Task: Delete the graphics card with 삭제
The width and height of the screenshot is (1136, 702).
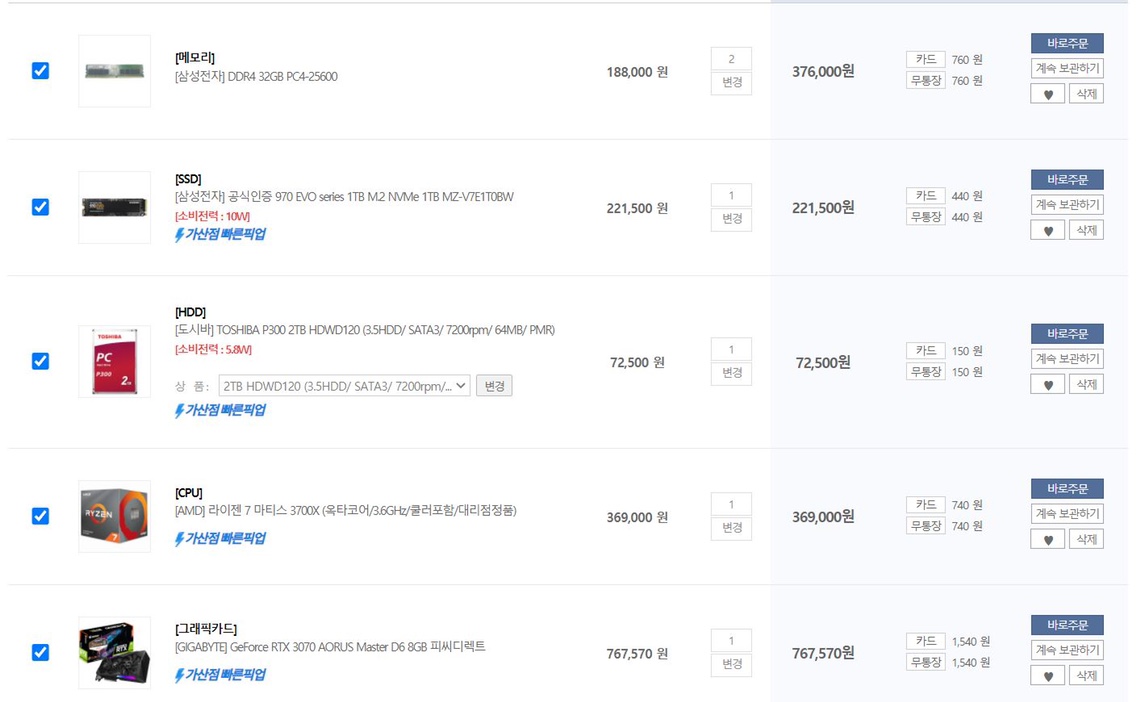Action: [1086, 676]
